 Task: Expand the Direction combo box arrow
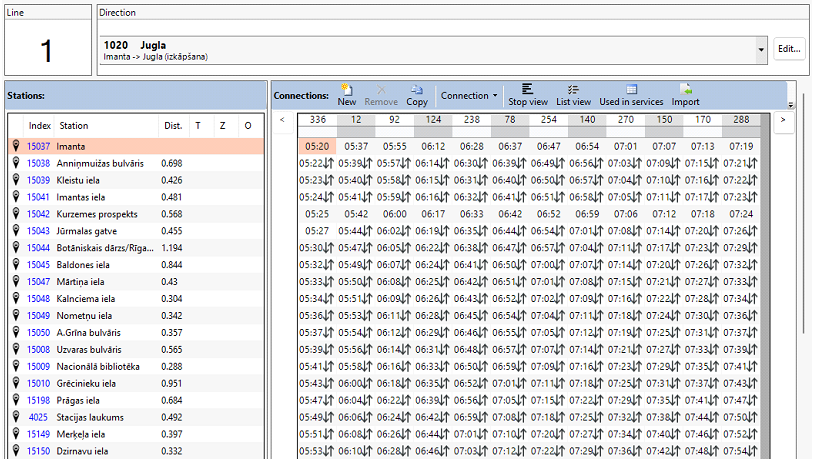pos(761,48)
